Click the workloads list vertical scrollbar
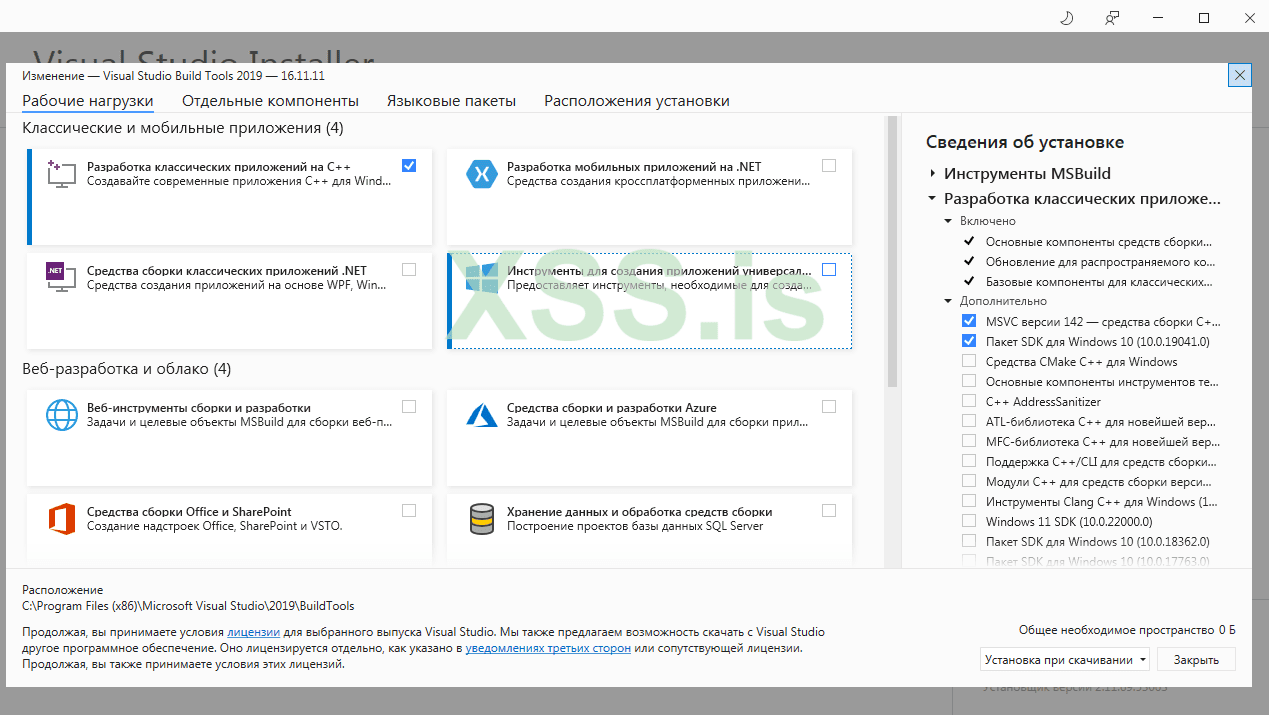This screenshot has height=715, width=1269. [892, 250]
